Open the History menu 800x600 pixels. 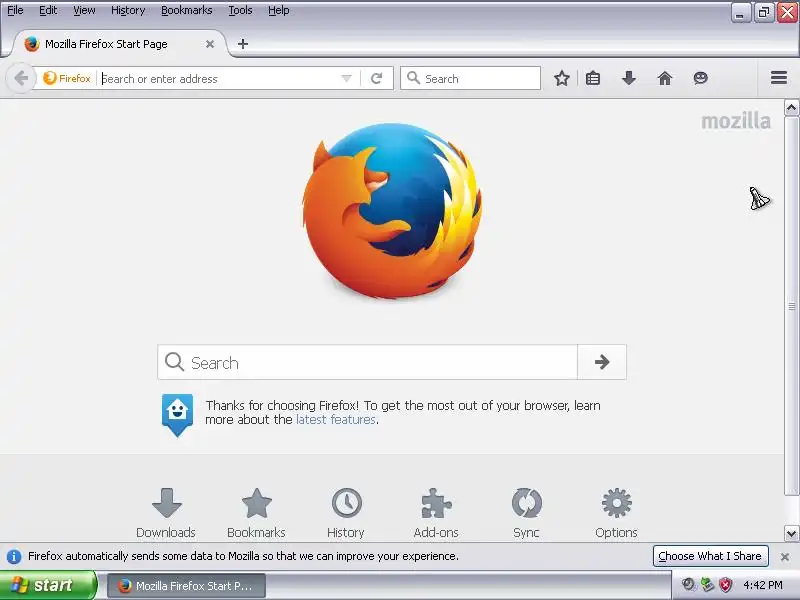tap(128, 10)
